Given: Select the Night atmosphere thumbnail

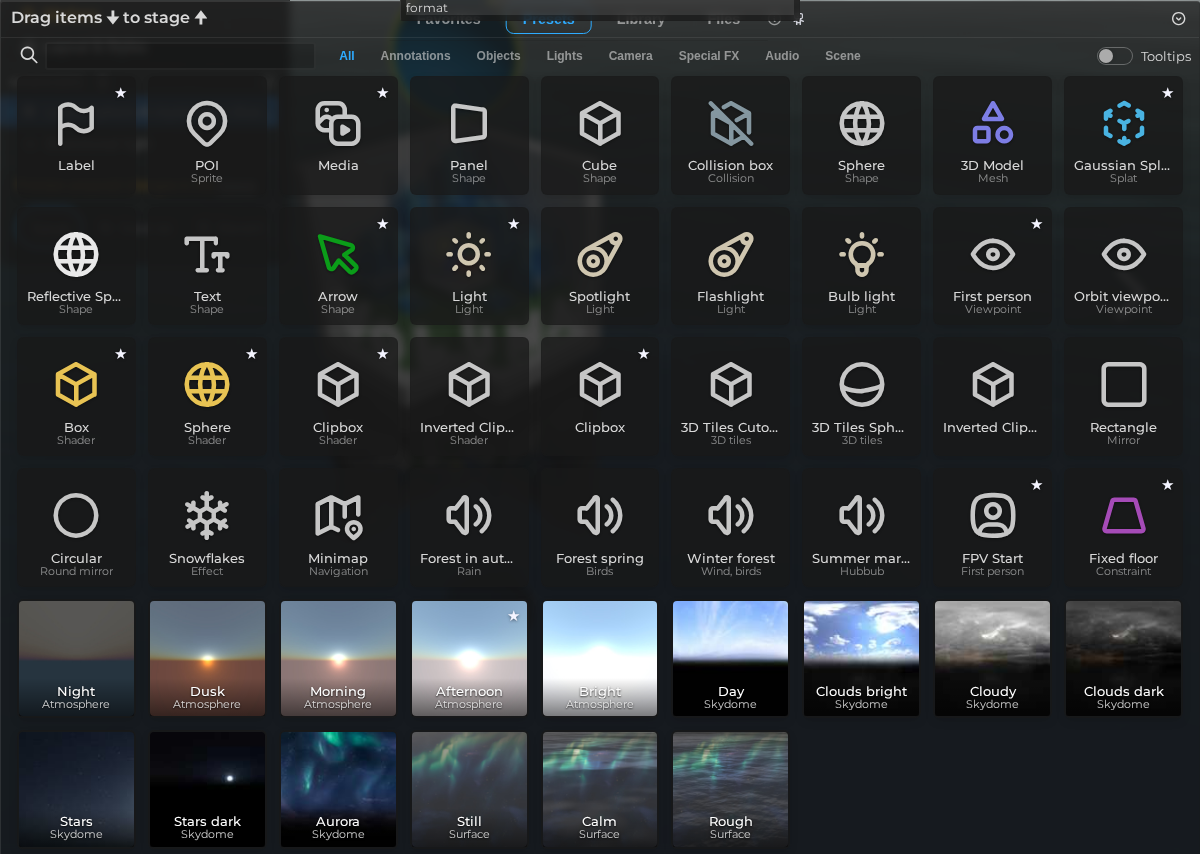Looking at the screenshot, I should pyautogui.click(x=76, y=658).
